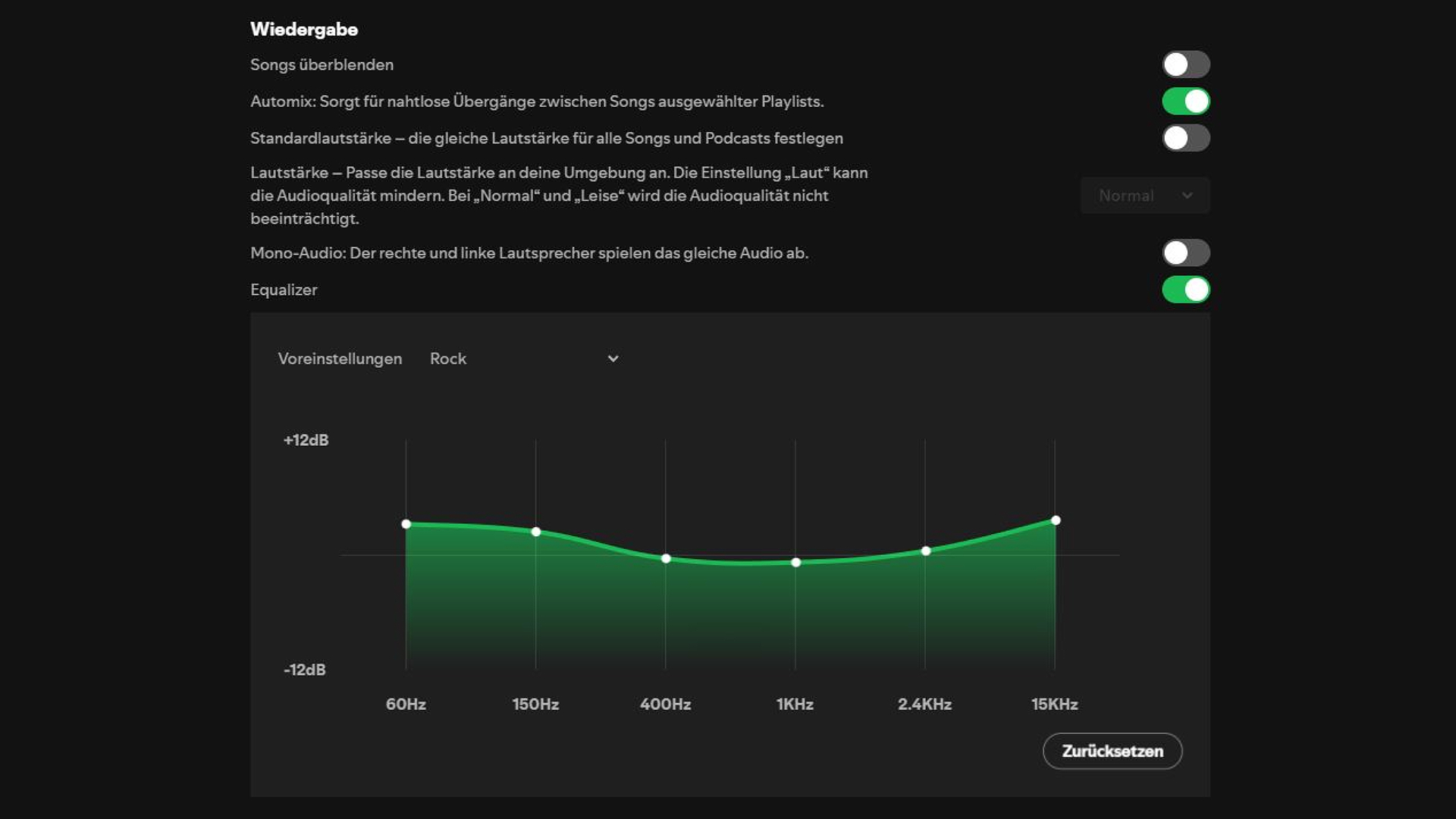Click the Wiedergabe section heading
Screen dimensions: 1456x819
pos(304,30)
